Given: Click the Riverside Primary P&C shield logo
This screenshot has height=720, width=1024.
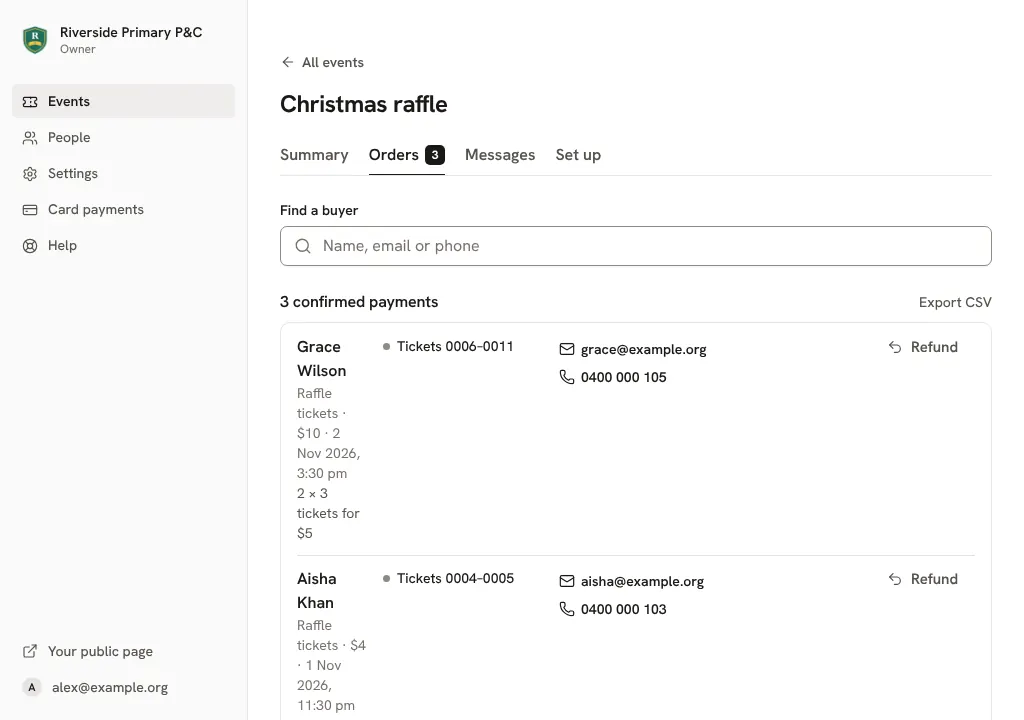Looking at the screenshot, I should pyautogui.click(x=35, y=40).
